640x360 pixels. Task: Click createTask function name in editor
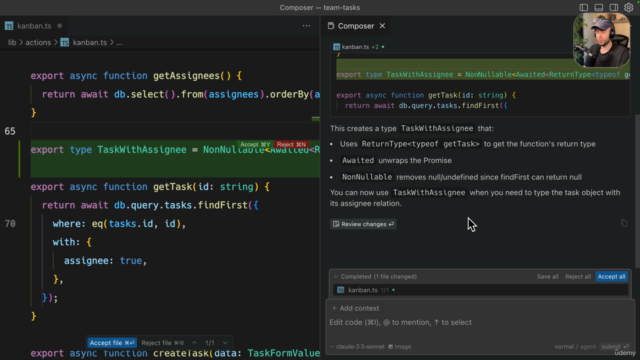click(x=181, y=353)
